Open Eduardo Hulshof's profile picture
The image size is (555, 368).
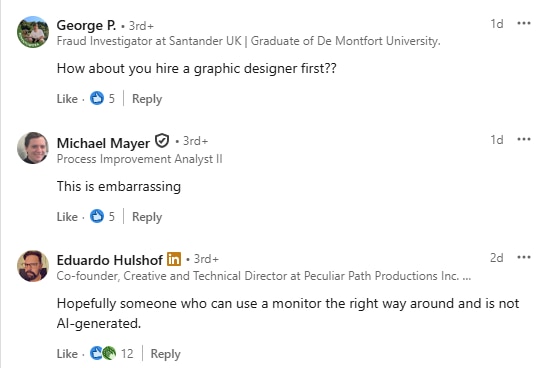click(33, 266)
